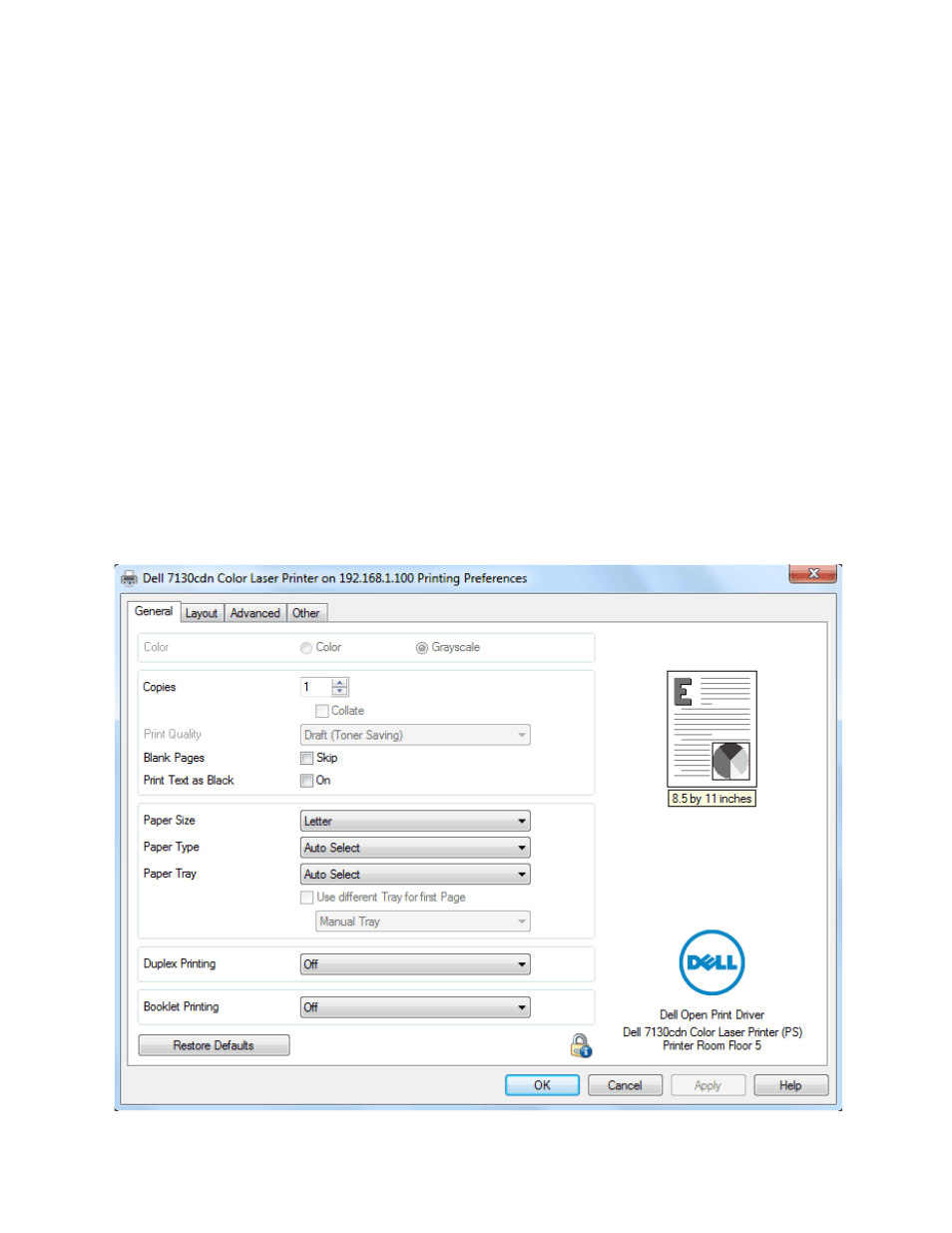
Task: Click the Restore Defaults button
Action: pyautogui.click(x=214, y=1045)
